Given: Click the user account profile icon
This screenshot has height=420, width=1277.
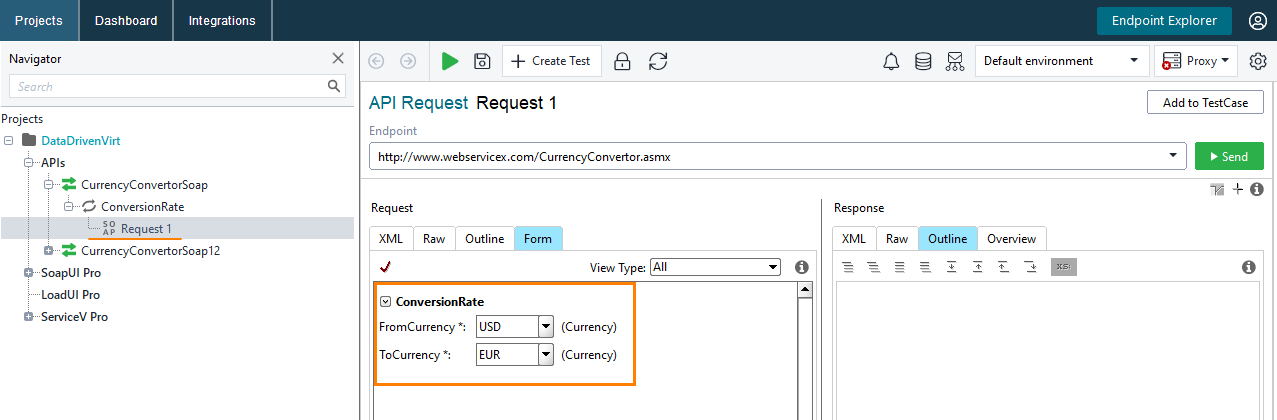Looking at the screenshot, I should 1257,20.
